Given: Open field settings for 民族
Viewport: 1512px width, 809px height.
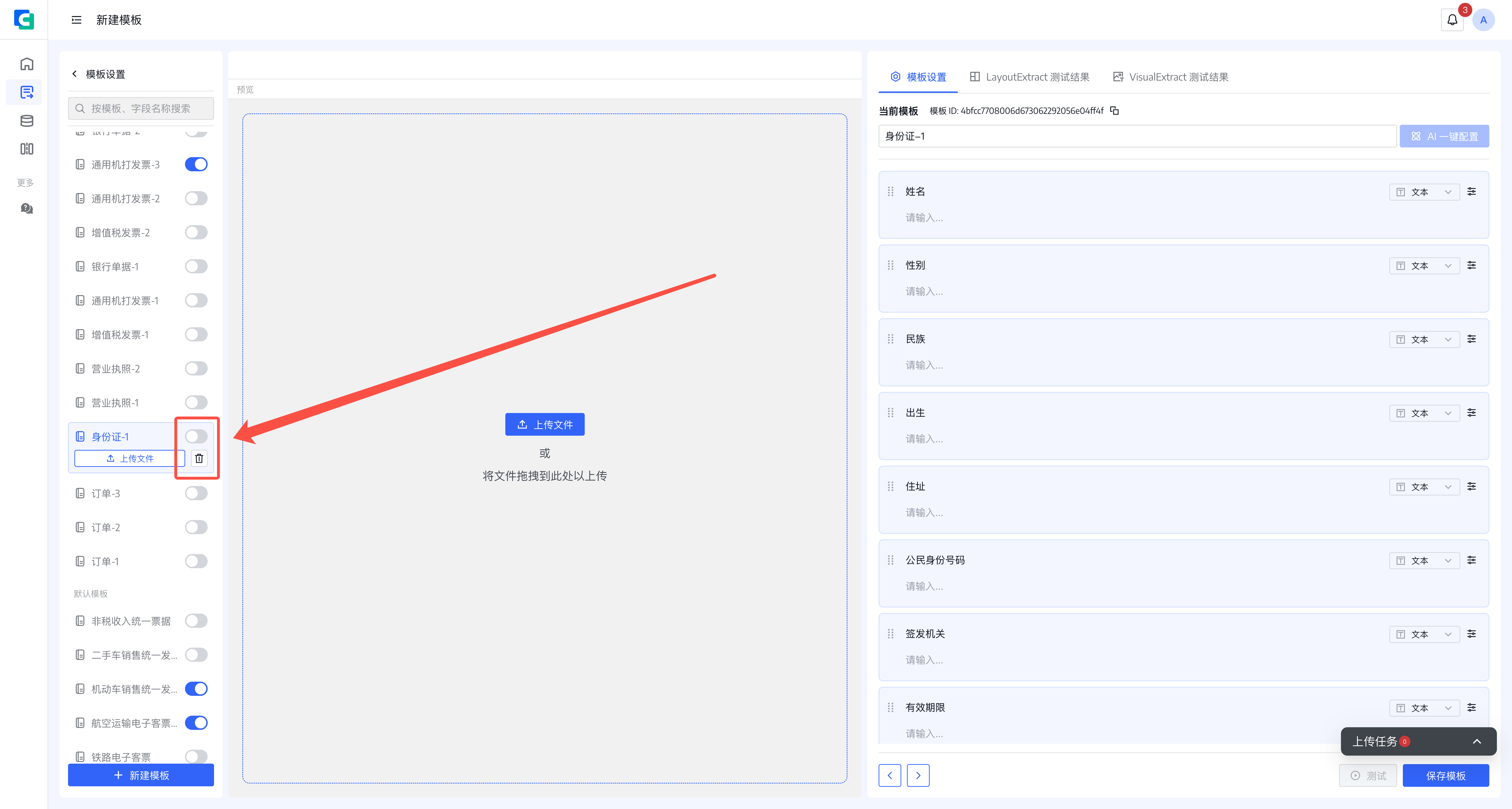Looking at the screenshot, I should [x=1472, y=339].
